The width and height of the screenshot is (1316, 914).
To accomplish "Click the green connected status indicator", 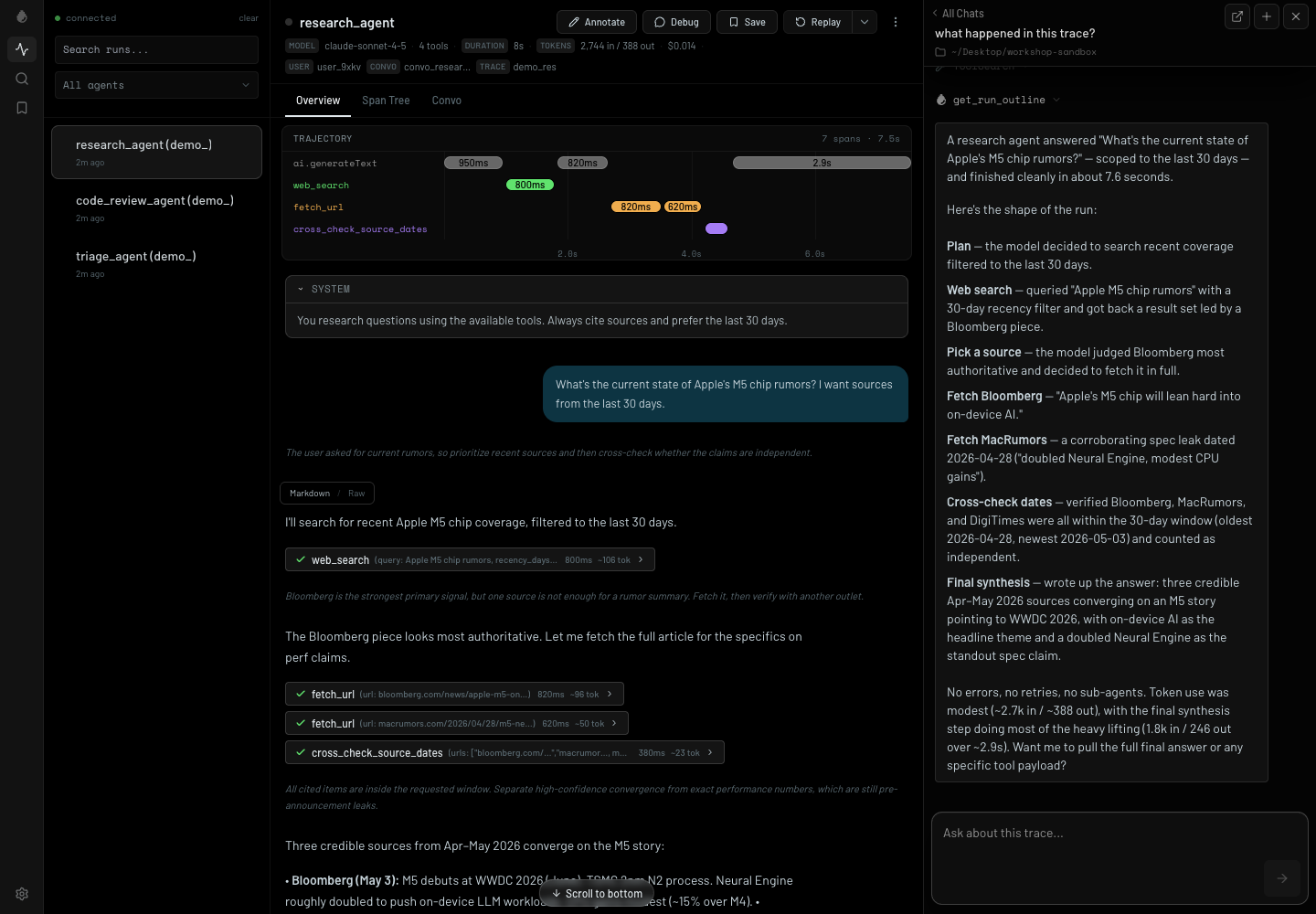I will pyautogui.click(x=58, y=18).
